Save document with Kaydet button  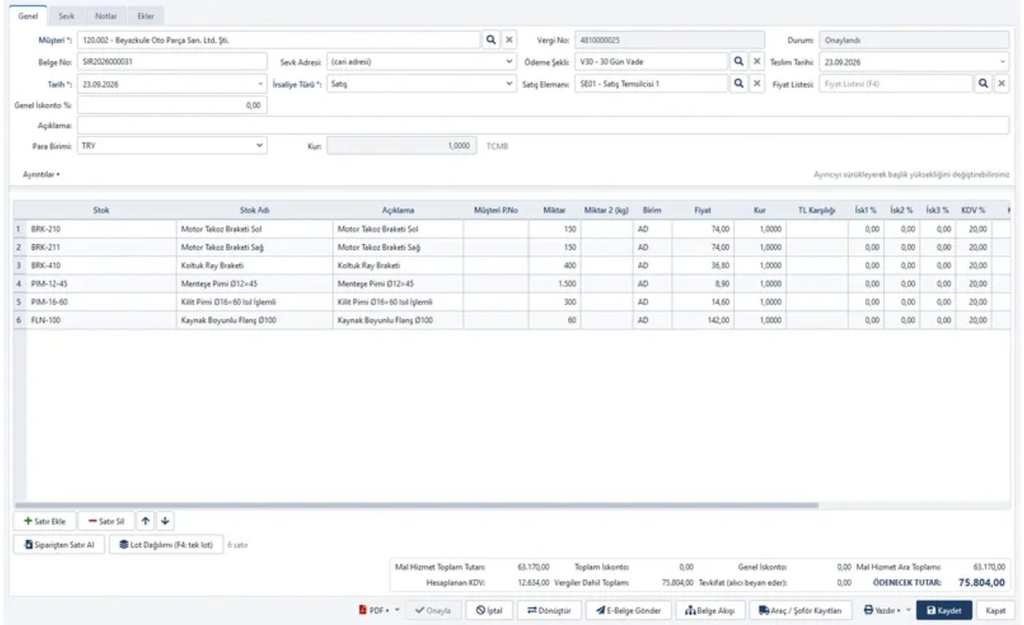(x=944, y=611)
